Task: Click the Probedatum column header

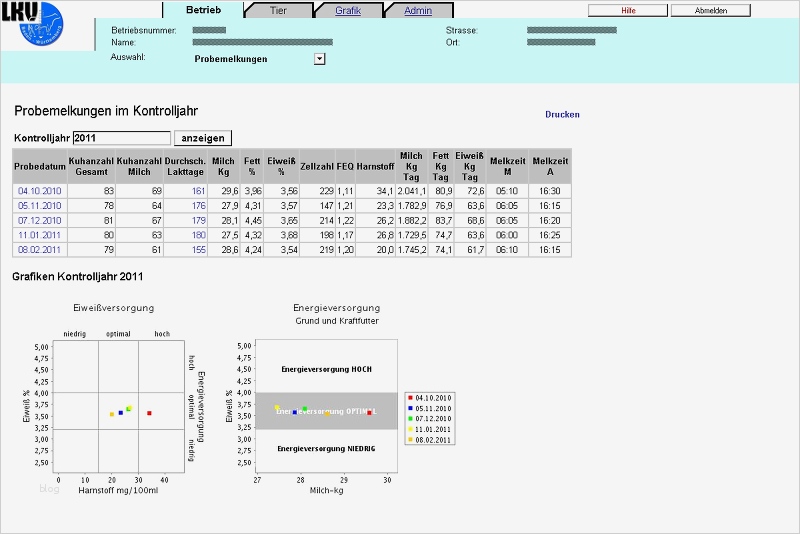Action: (40, 167)
